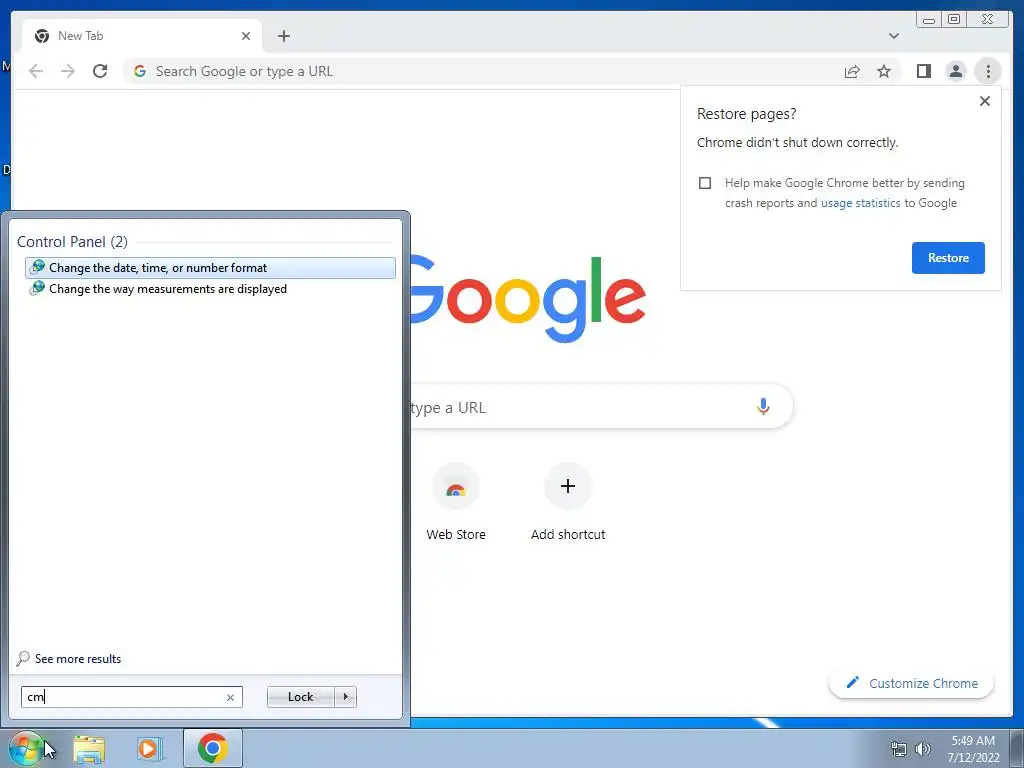Click the Chrome back navigation arrow
1024x768 pixels.
pos(36,71)
